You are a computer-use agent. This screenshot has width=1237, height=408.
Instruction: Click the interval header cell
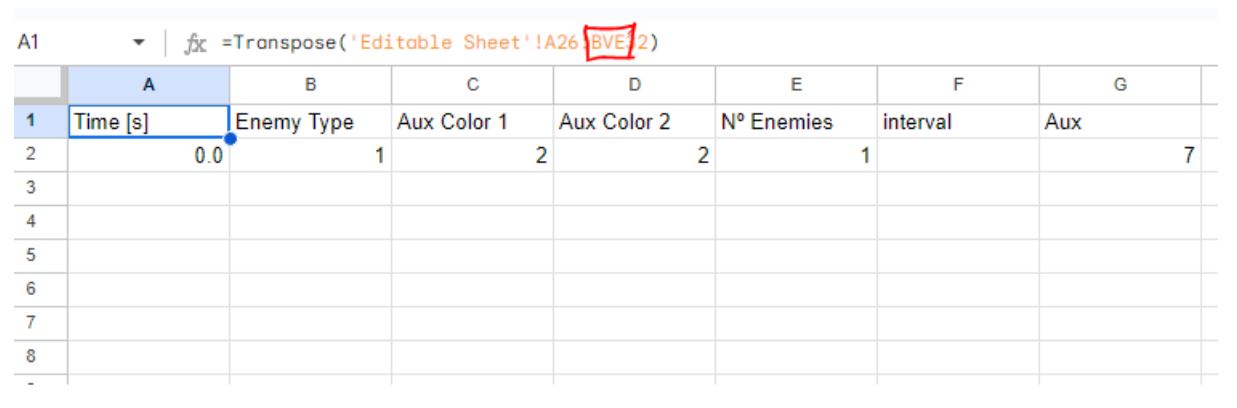click(x=958, y=122)
